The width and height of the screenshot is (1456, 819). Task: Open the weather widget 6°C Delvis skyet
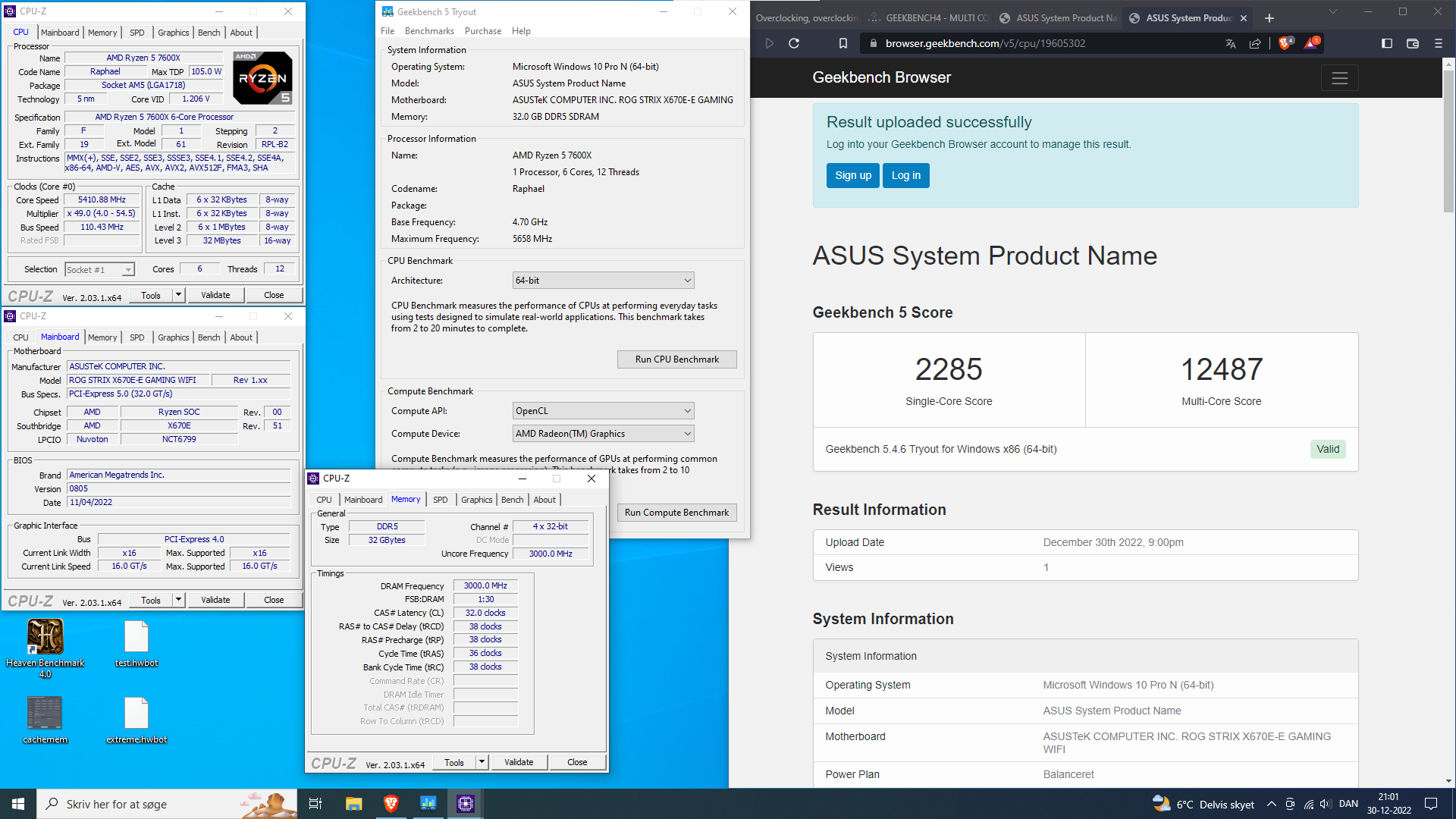coord(1203,804)
